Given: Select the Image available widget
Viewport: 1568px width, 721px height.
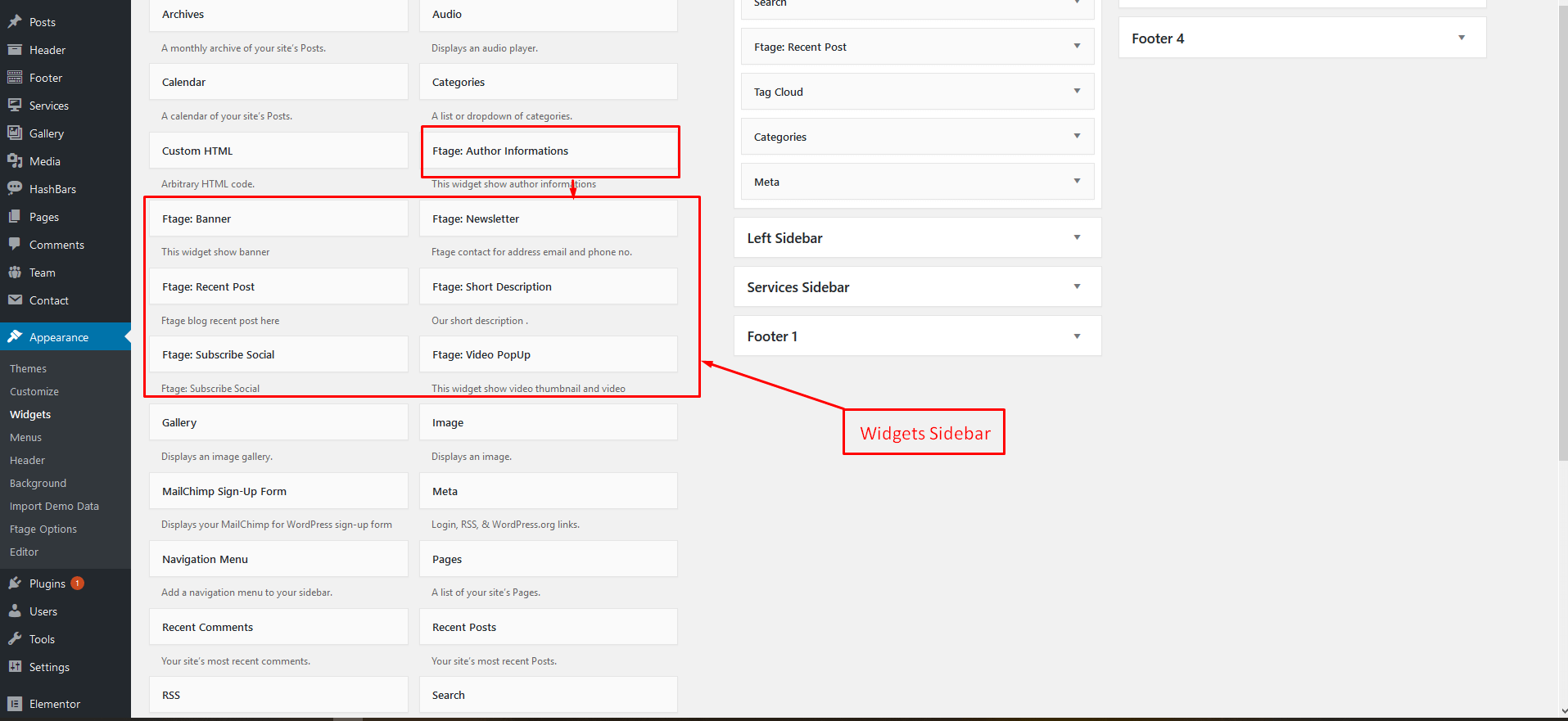Looking at the screenshot, I should 549,422.
